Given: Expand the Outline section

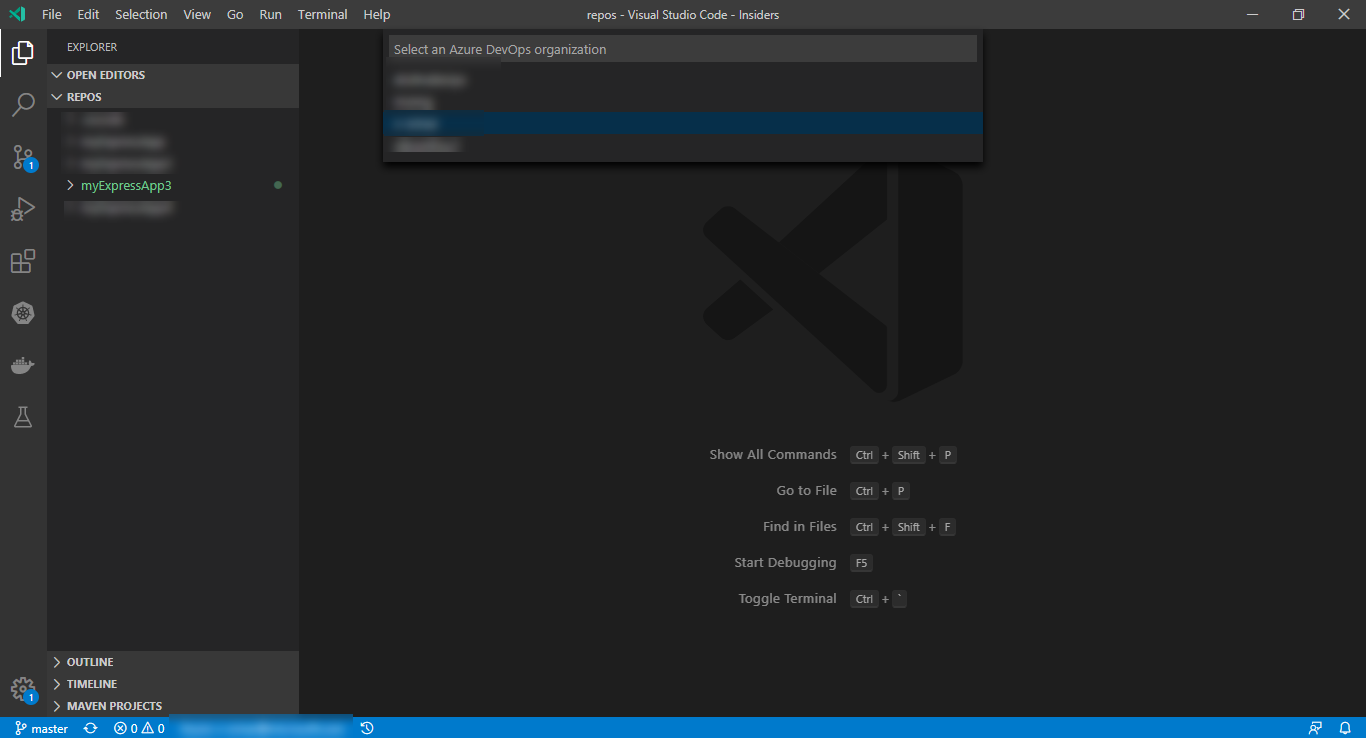Looking at the screenshot, I should point(173,662).
